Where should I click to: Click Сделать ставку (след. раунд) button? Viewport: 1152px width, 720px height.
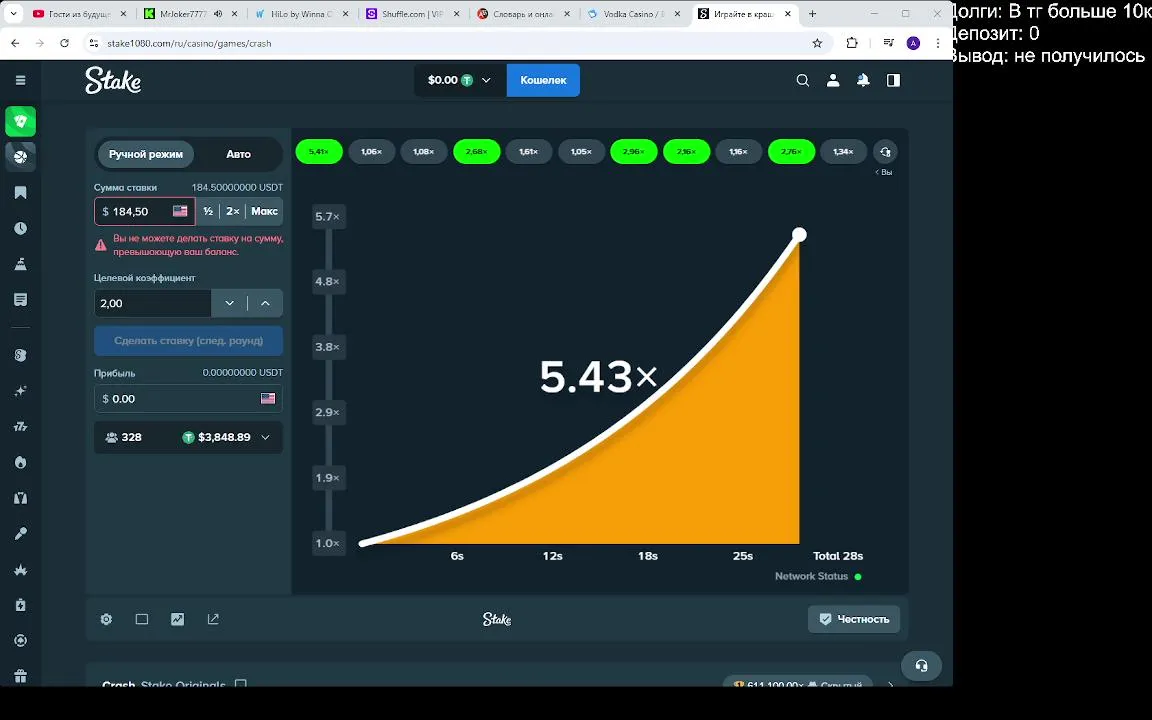tap(188, 341)
